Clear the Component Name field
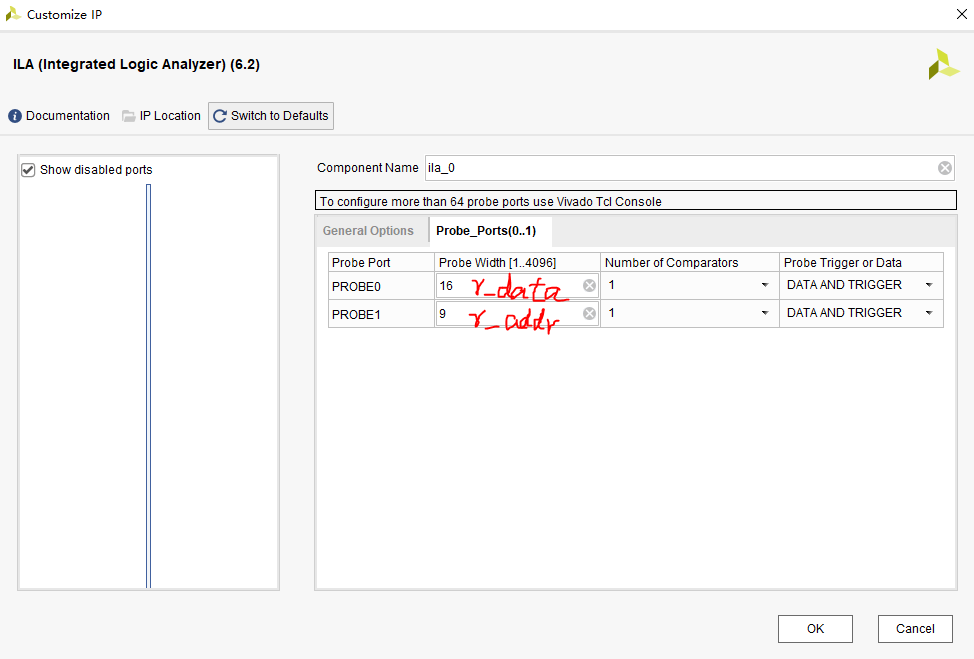 tap(944, 168)
